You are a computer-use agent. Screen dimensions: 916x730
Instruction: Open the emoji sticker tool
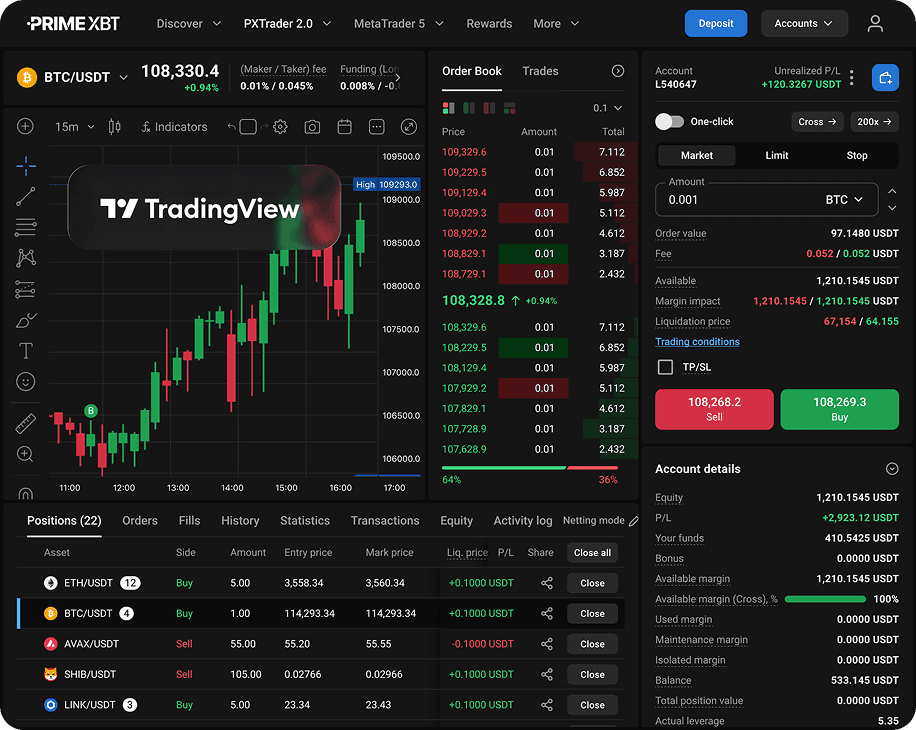pos(26,382)
